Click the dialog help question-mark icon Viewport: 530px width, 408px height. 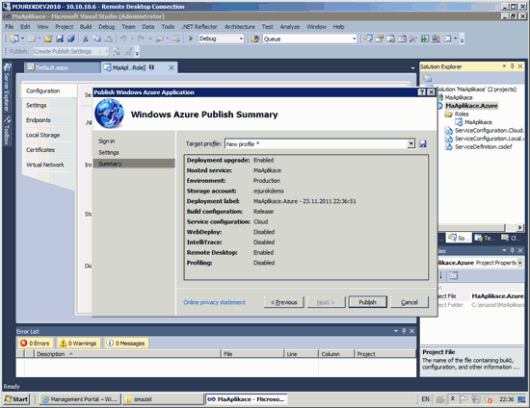coord(421,92)
